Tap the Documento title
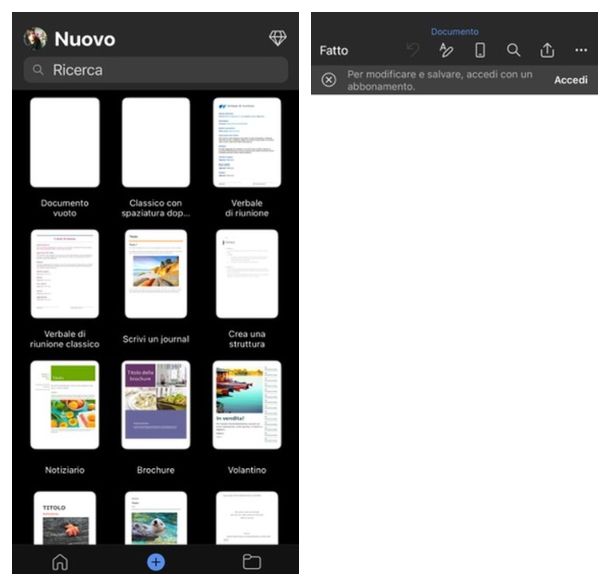610x586 pixels. point(454,32)
